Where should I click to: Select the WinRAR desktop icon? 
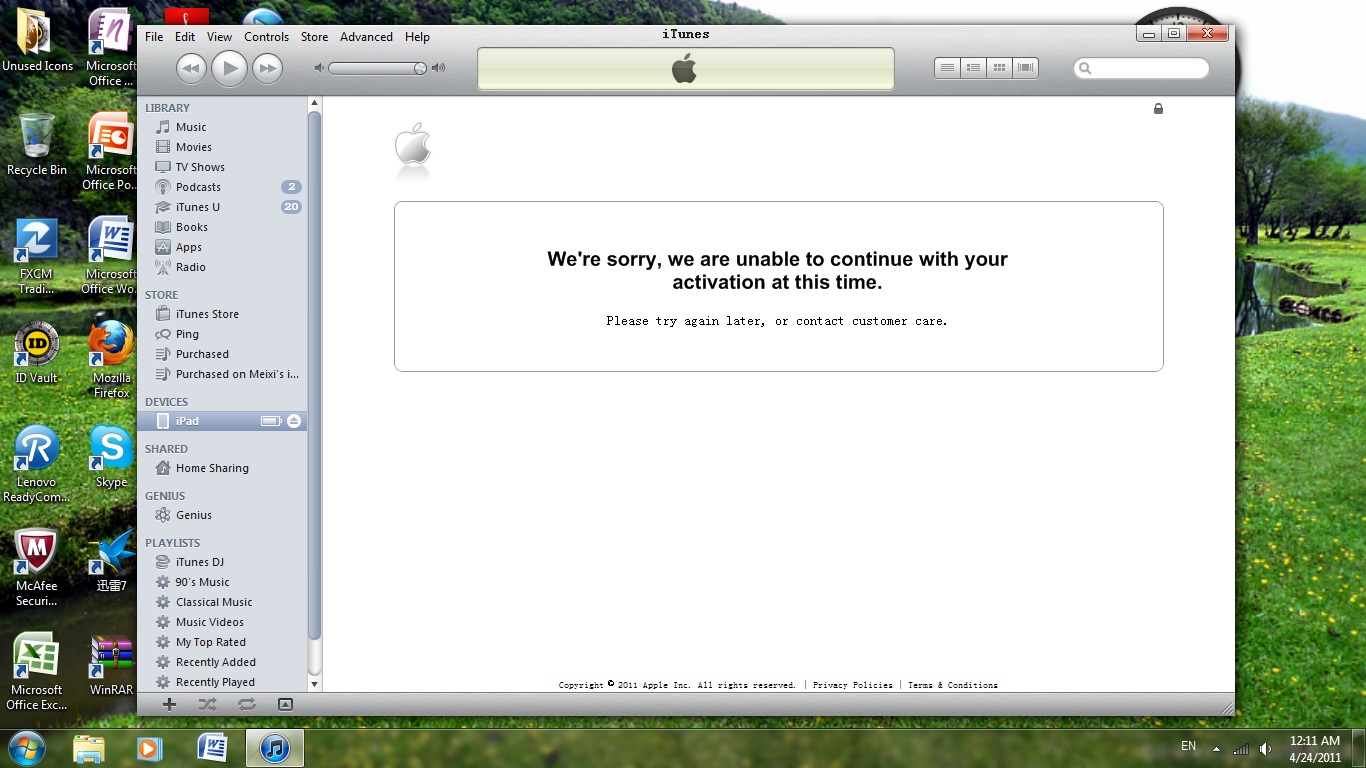(x=111, y=666)
